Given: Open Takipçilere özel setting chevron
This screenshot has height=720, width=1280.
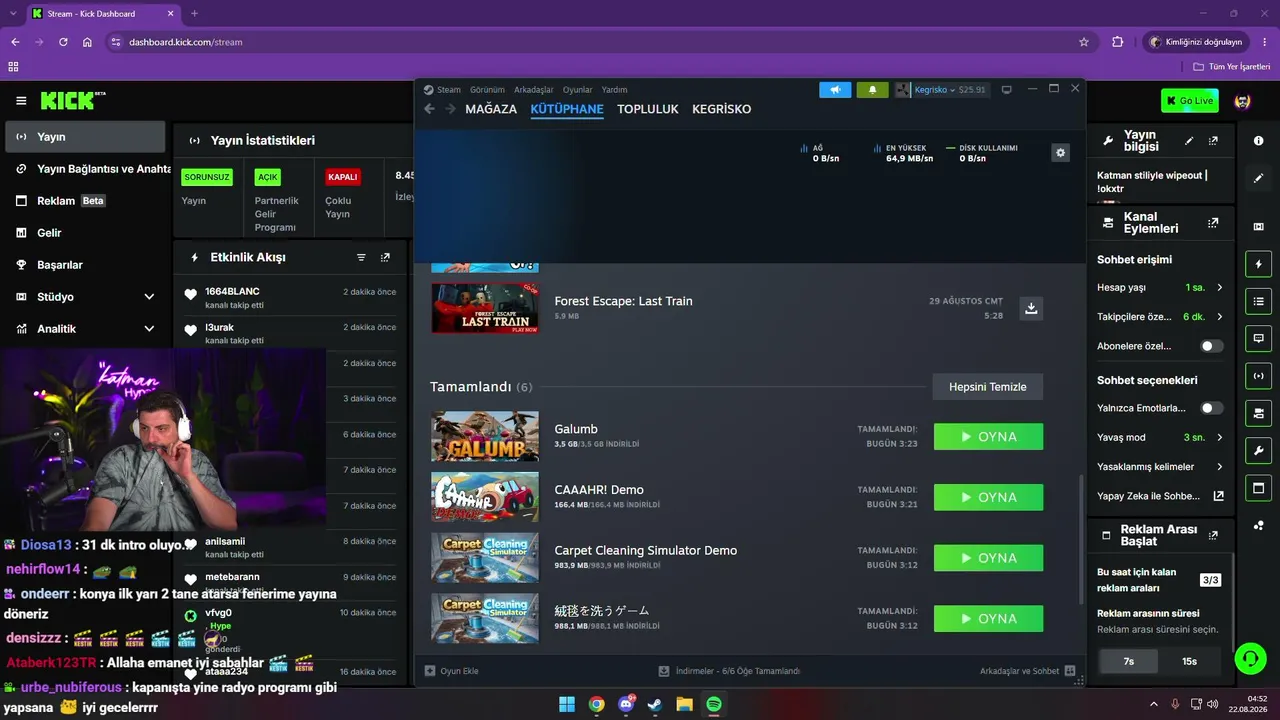Looking at the screenshot, I should point(1219,317).
